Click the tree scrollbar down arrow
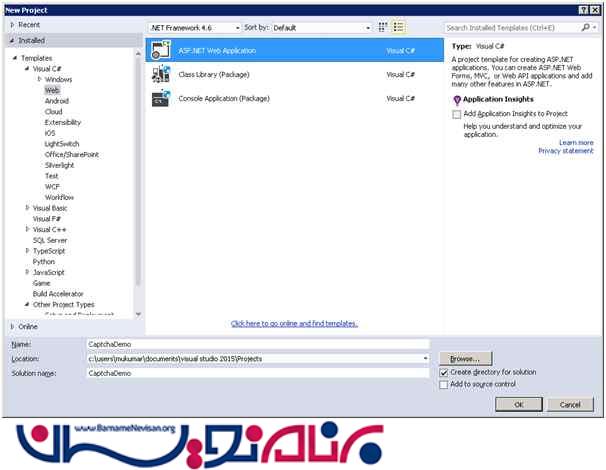Screen dimensions: 606x470 138,314
